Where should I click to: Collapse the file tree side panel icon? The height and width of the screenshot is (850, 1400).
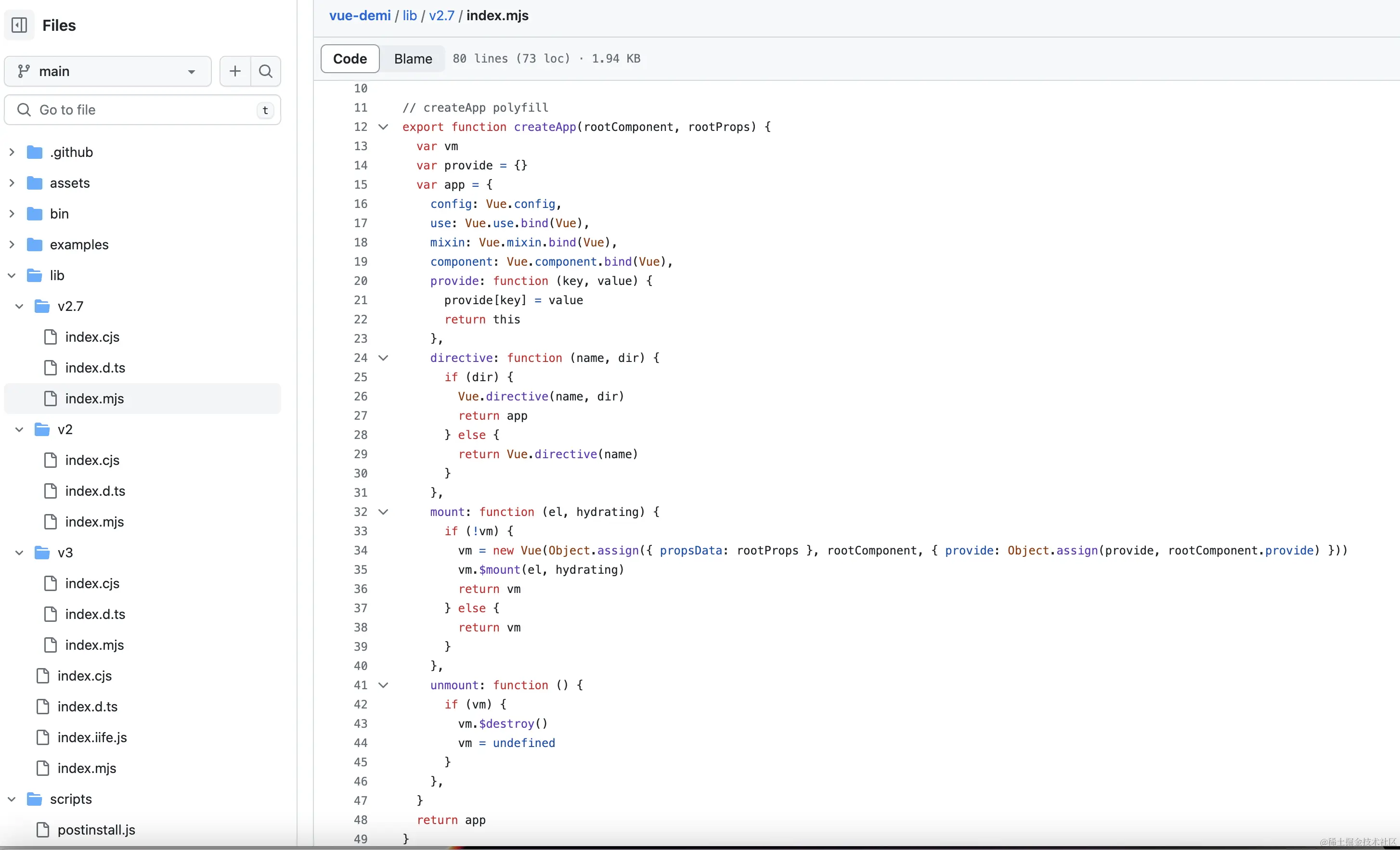pyautogui.click(x=19, y=25)
